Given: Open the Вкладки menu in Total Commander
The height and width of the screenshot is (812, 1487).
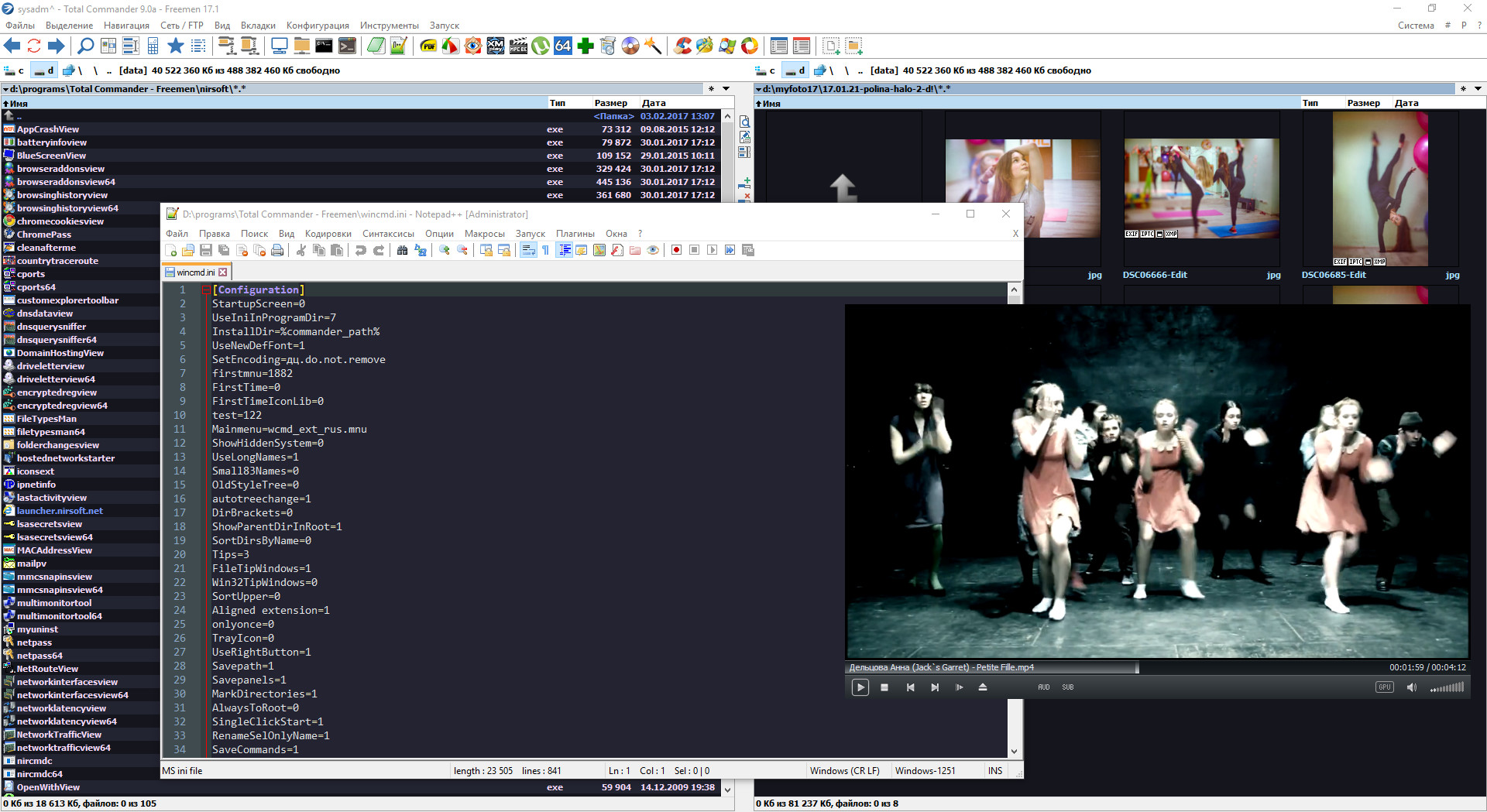Looking at the screenshot, I should (258, 26).
